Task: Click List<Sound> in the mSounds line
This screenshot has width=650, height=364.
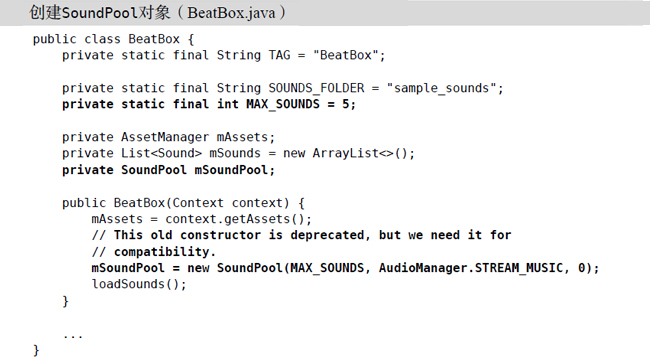Action: [161, 153]
